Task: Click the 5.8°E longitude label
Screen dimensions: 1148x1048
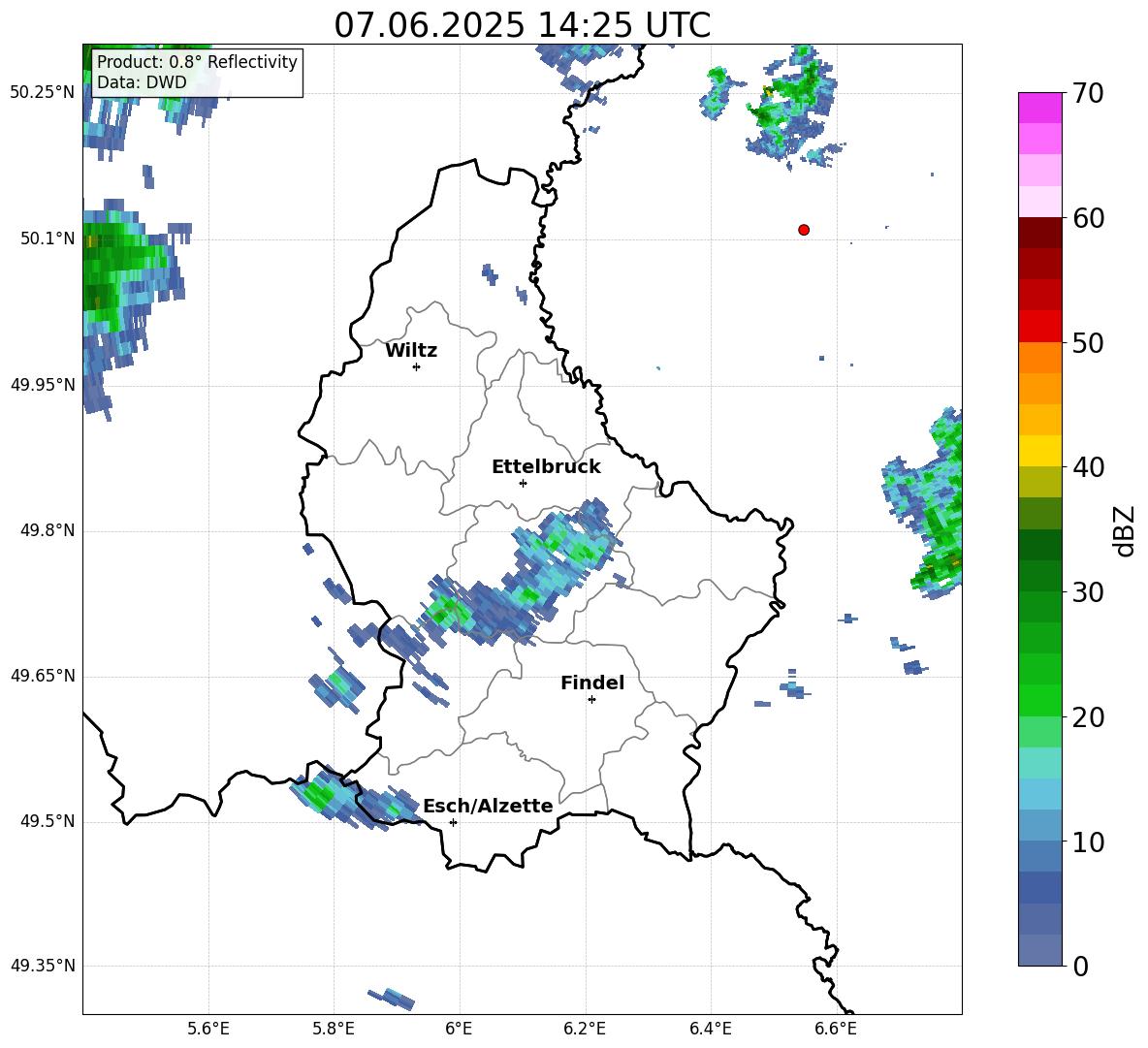Action: click(334, 1029)
